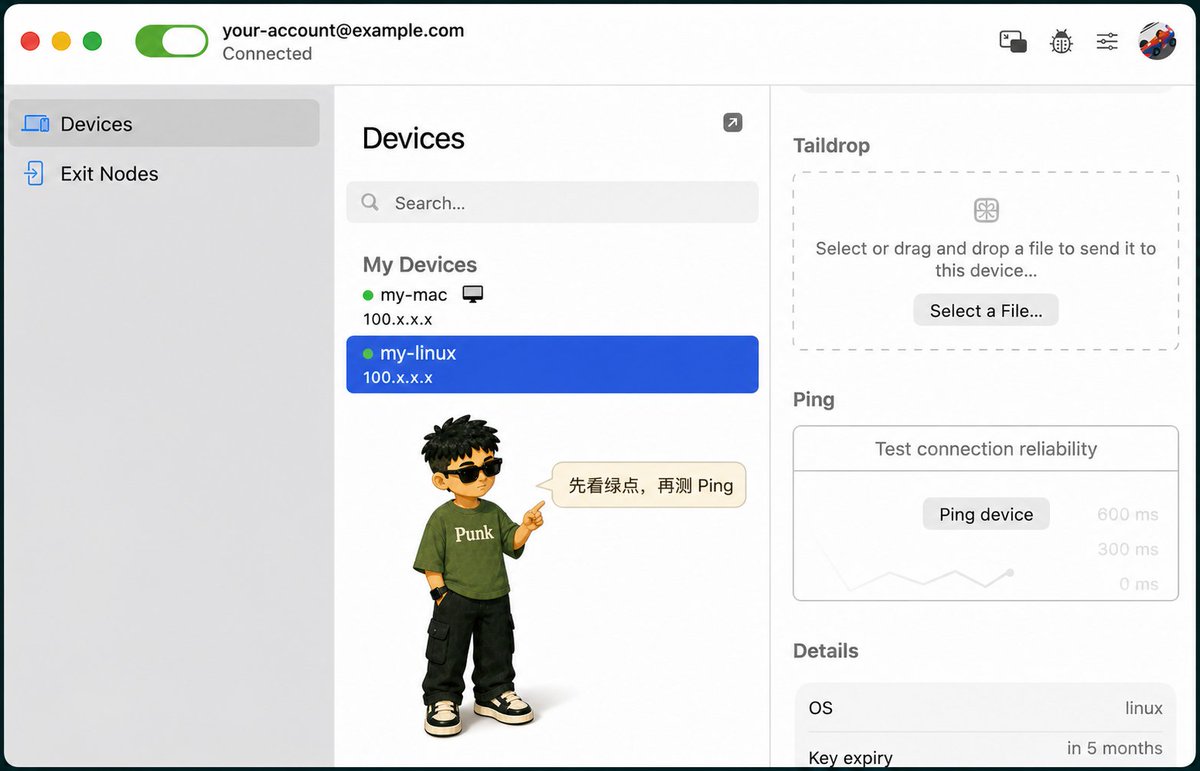Click the "Select or drag and drop" instruction text
Image resolution: width=1200 pixels, height=771 pixels.
[986, 259]
